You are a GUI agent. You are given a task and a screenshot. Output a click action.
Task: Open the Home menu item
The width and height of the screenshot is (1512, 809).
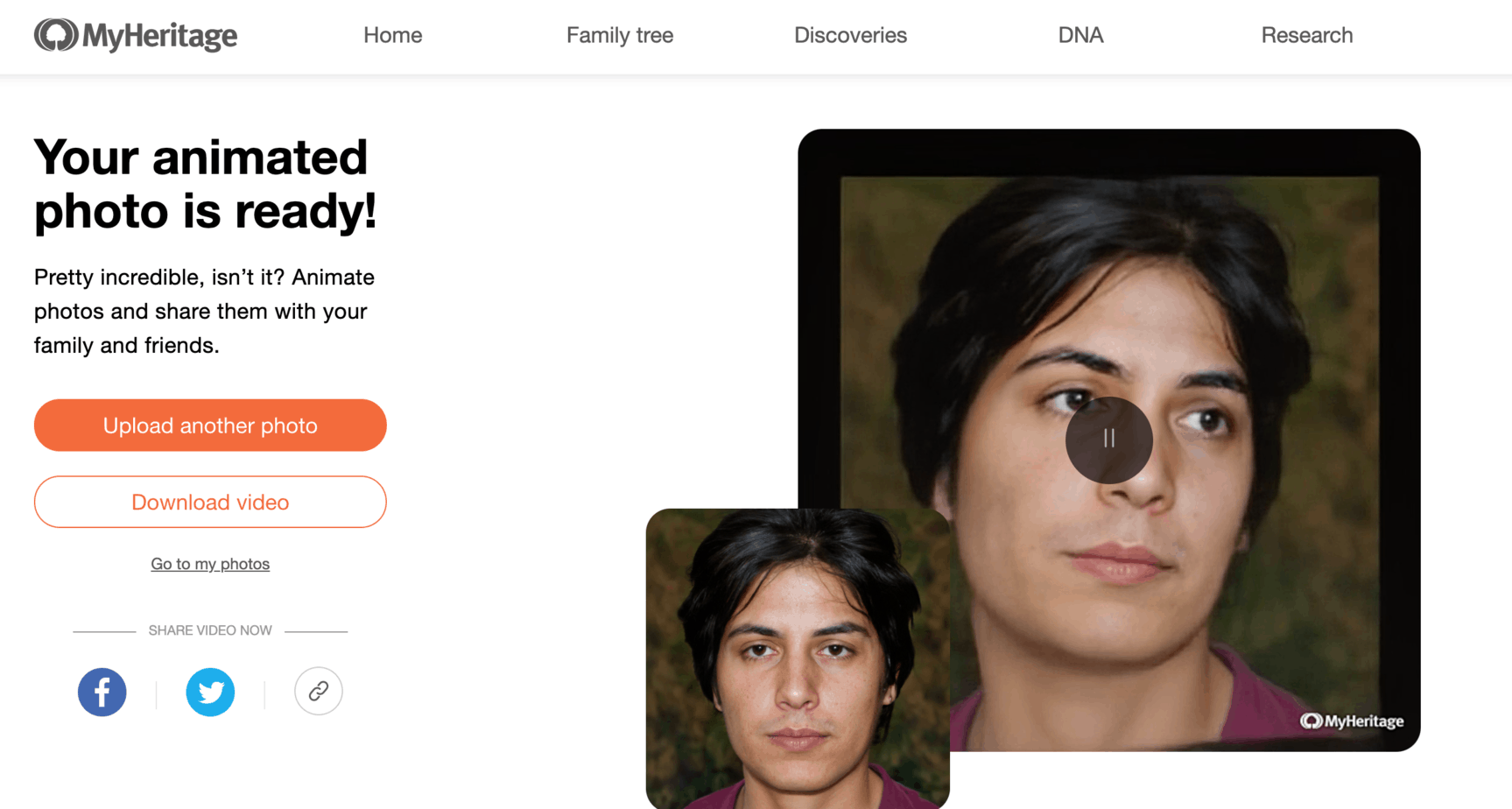(x=392, y=36)
